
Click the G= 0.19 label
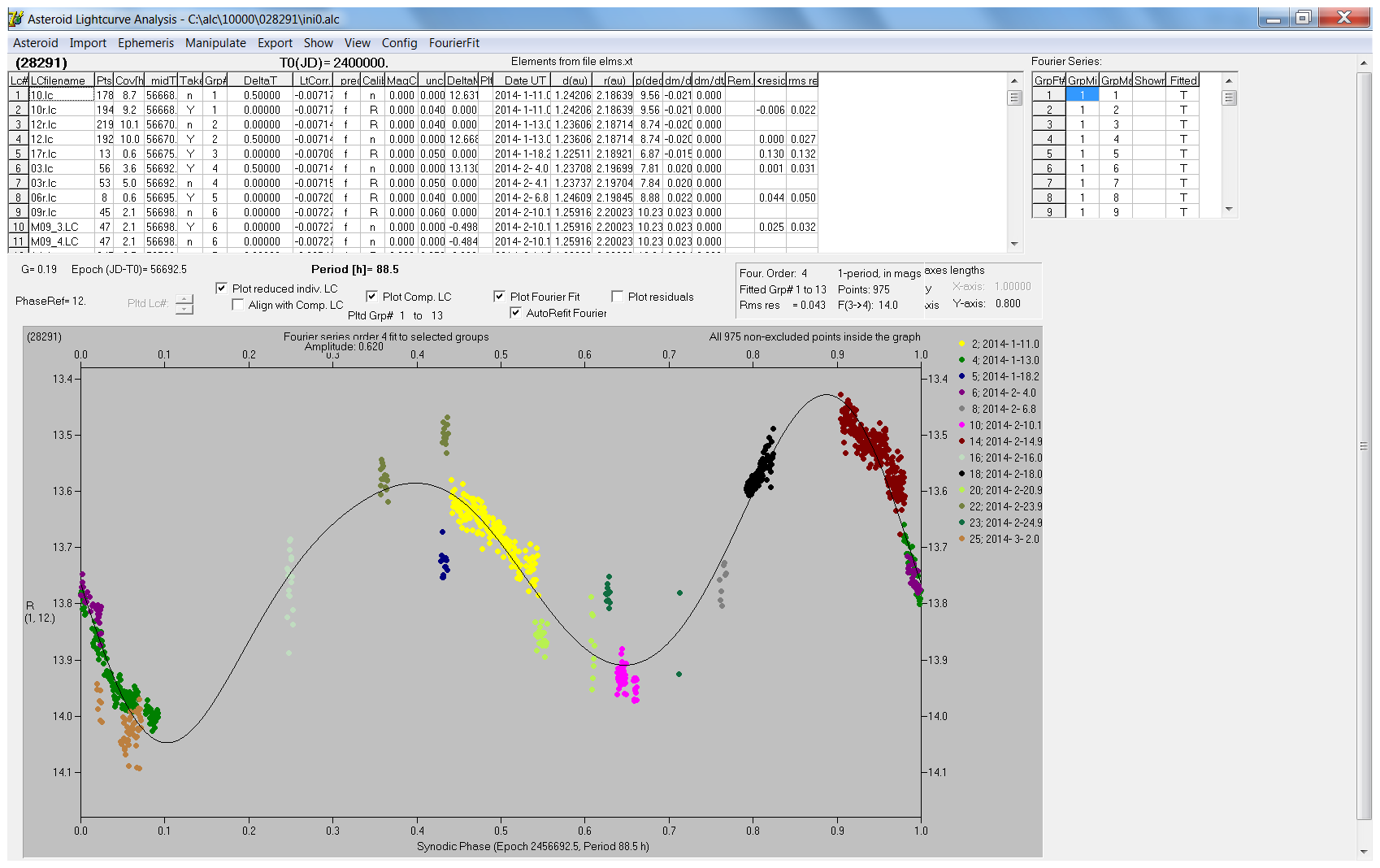[x=39, y=269]
